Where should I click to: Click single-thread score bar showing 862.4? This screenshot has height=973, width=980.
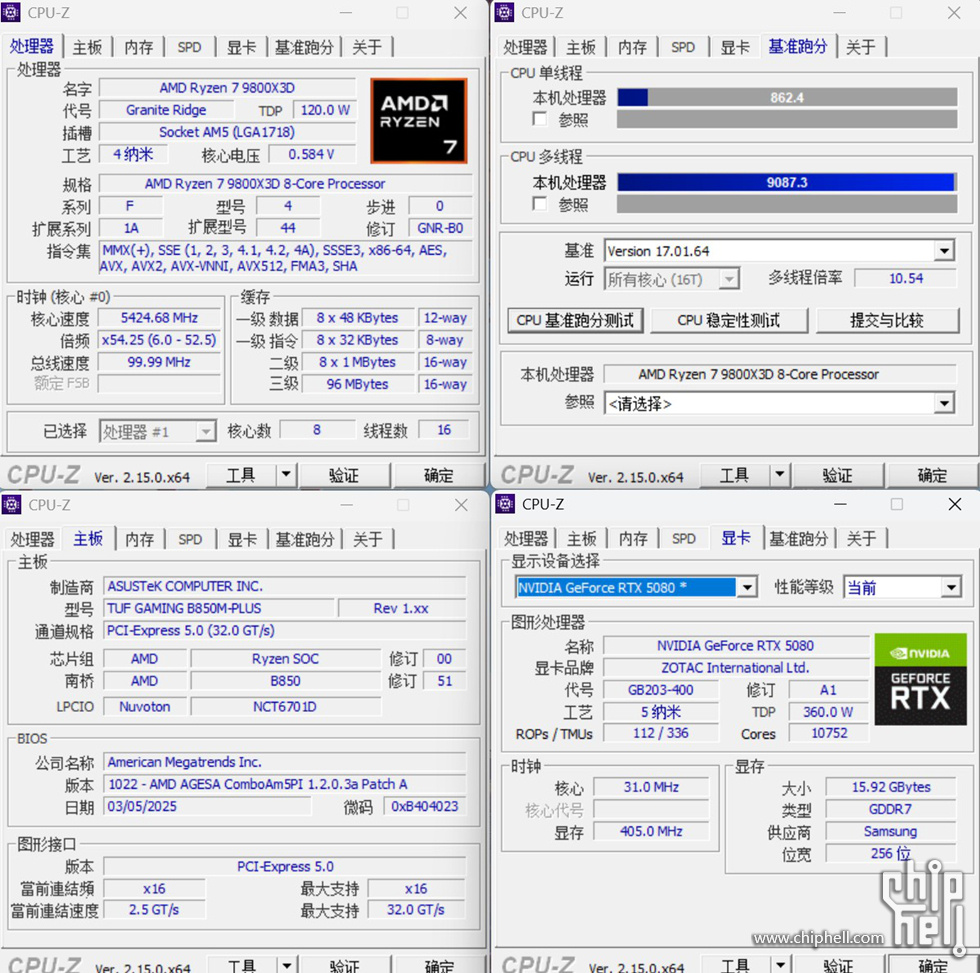point(787,97)
